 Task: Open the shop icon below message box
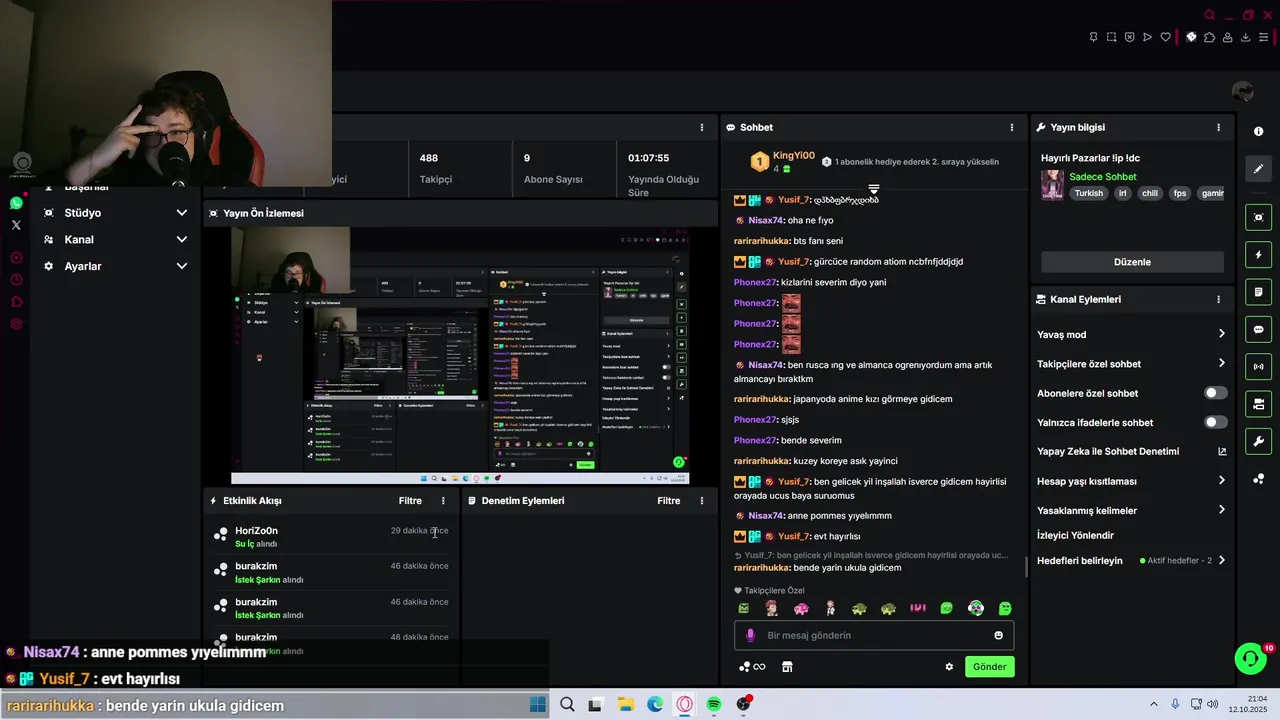click(787, 667)
